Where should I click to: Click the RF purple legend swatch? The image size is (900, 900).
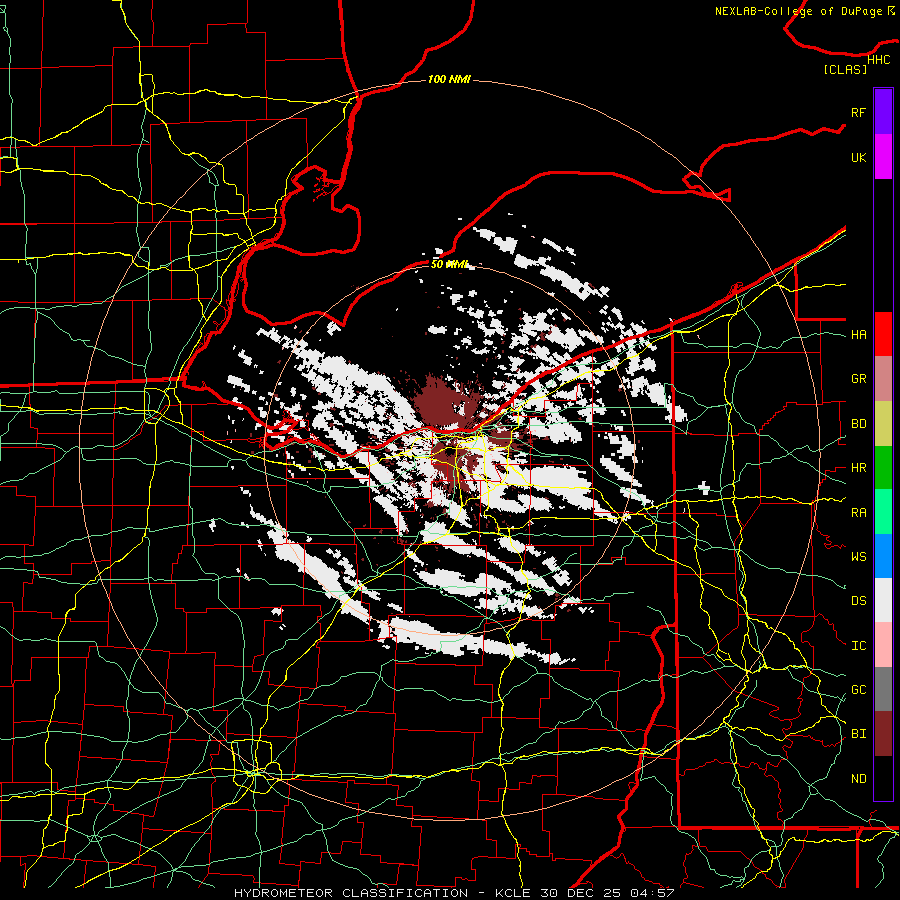coord(883,112)
